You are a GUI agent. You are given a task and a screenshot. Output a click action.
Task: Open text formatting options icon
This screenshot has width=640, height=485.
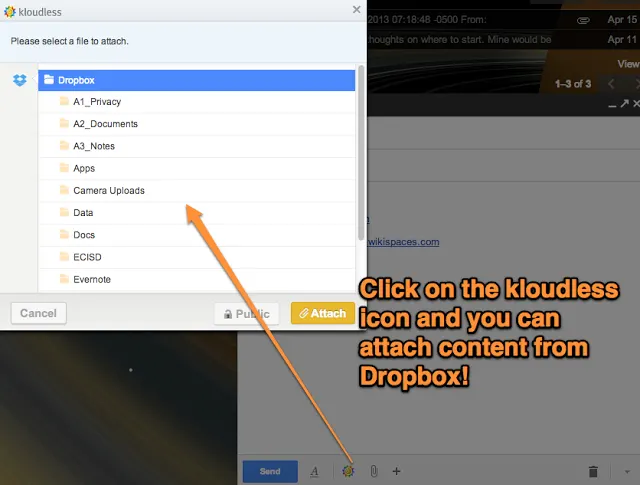point(314,472)
